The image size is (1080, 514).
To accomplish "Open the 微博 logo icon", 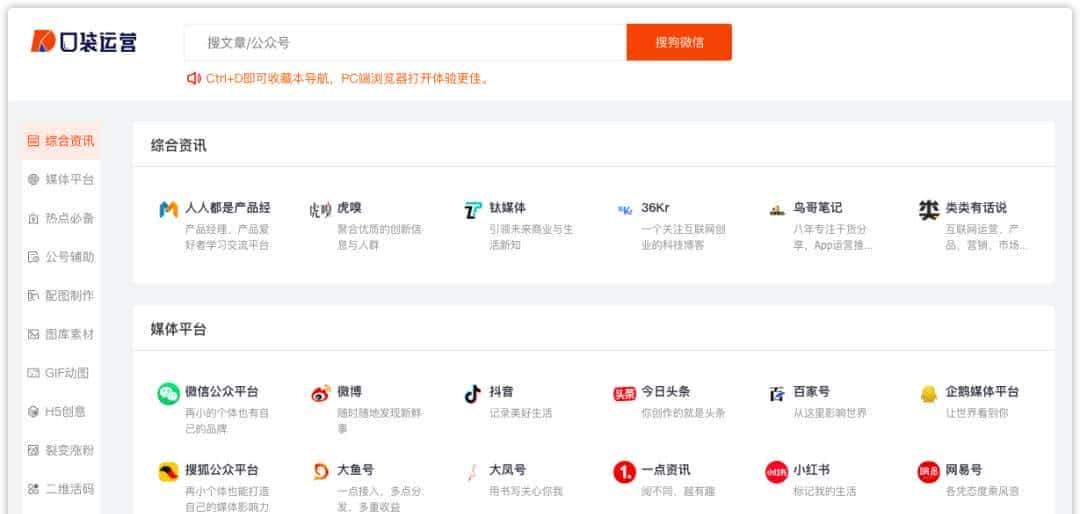I will click(x=320, y=393).
